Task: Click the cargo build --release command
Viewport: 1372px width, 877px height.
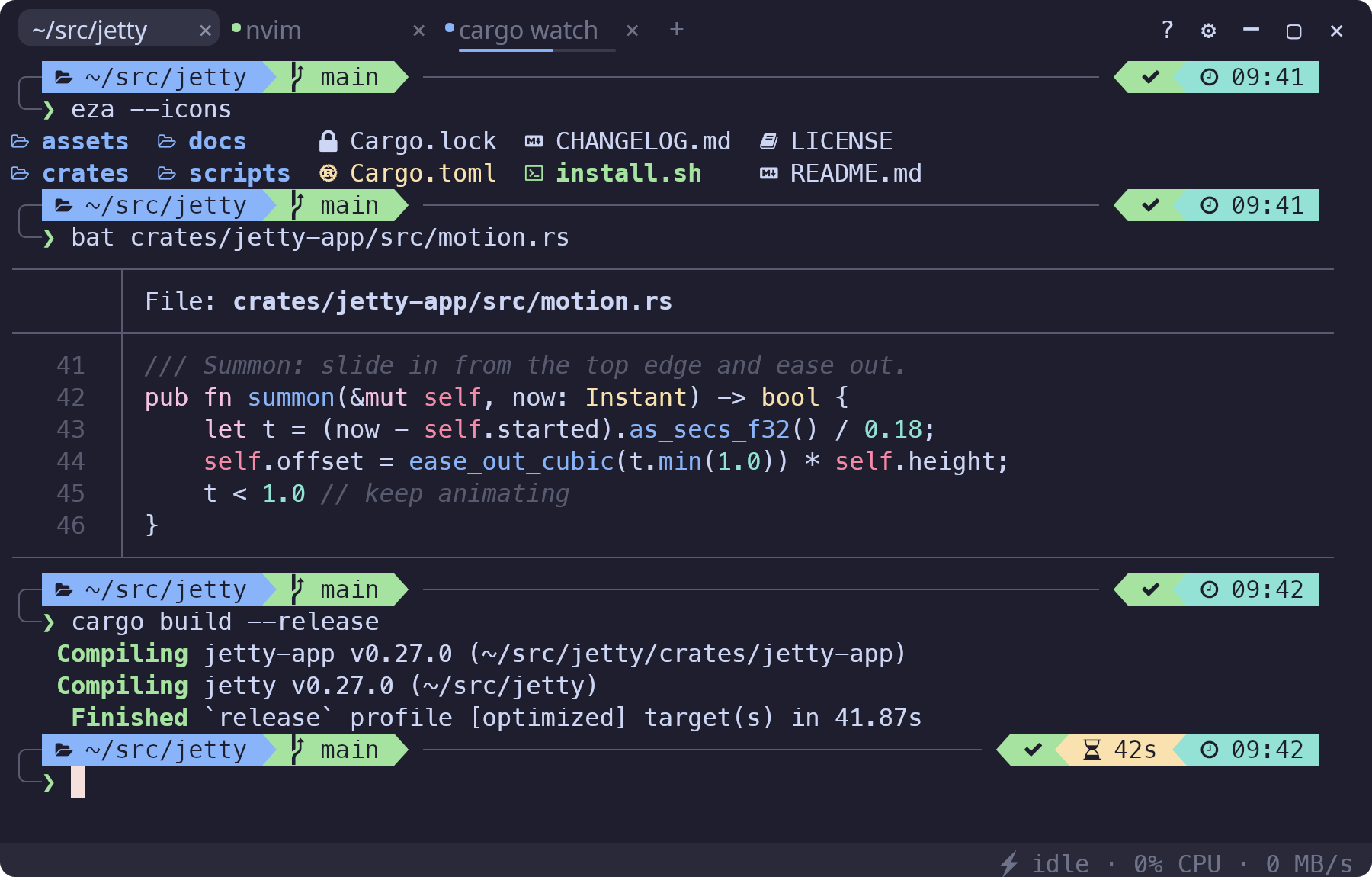Action: [226, 622]
